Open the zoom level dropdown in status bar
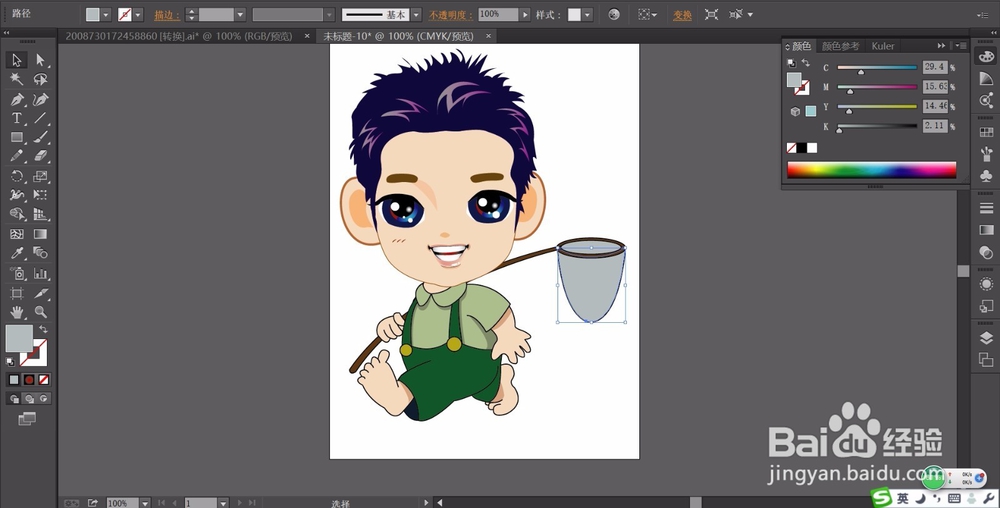Viewport: 1000px width, 508px height. coord(145,503)
